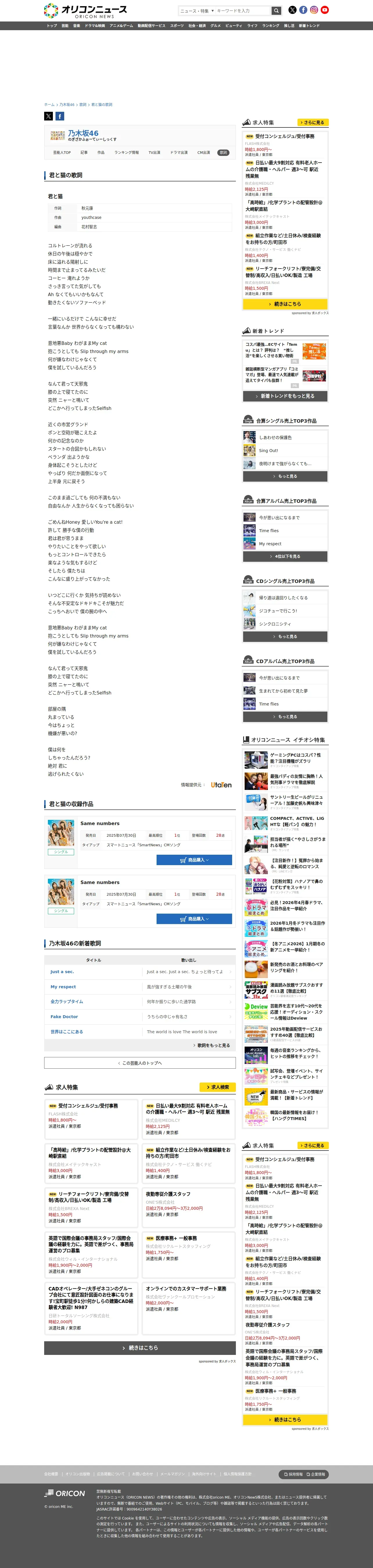Click the Oricon News logo

coord(85,11)
